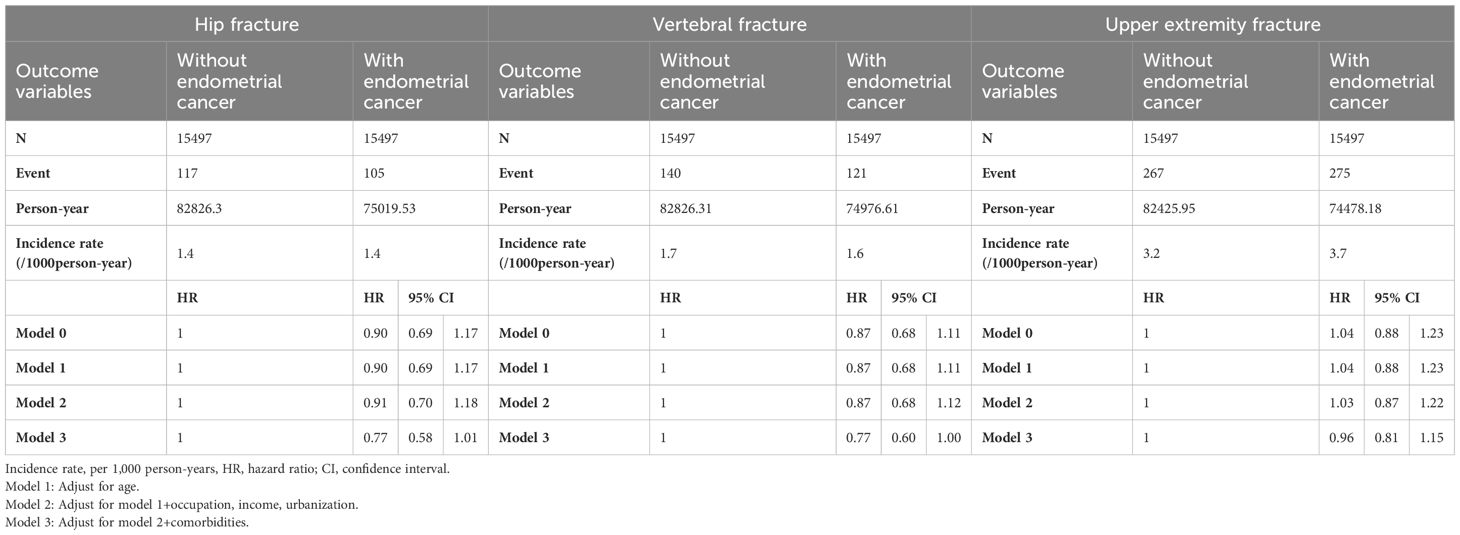This screenshot has width=1460, height=535.
Task: Select the Upper extremity fracture header
Action: pos(1213,24)
